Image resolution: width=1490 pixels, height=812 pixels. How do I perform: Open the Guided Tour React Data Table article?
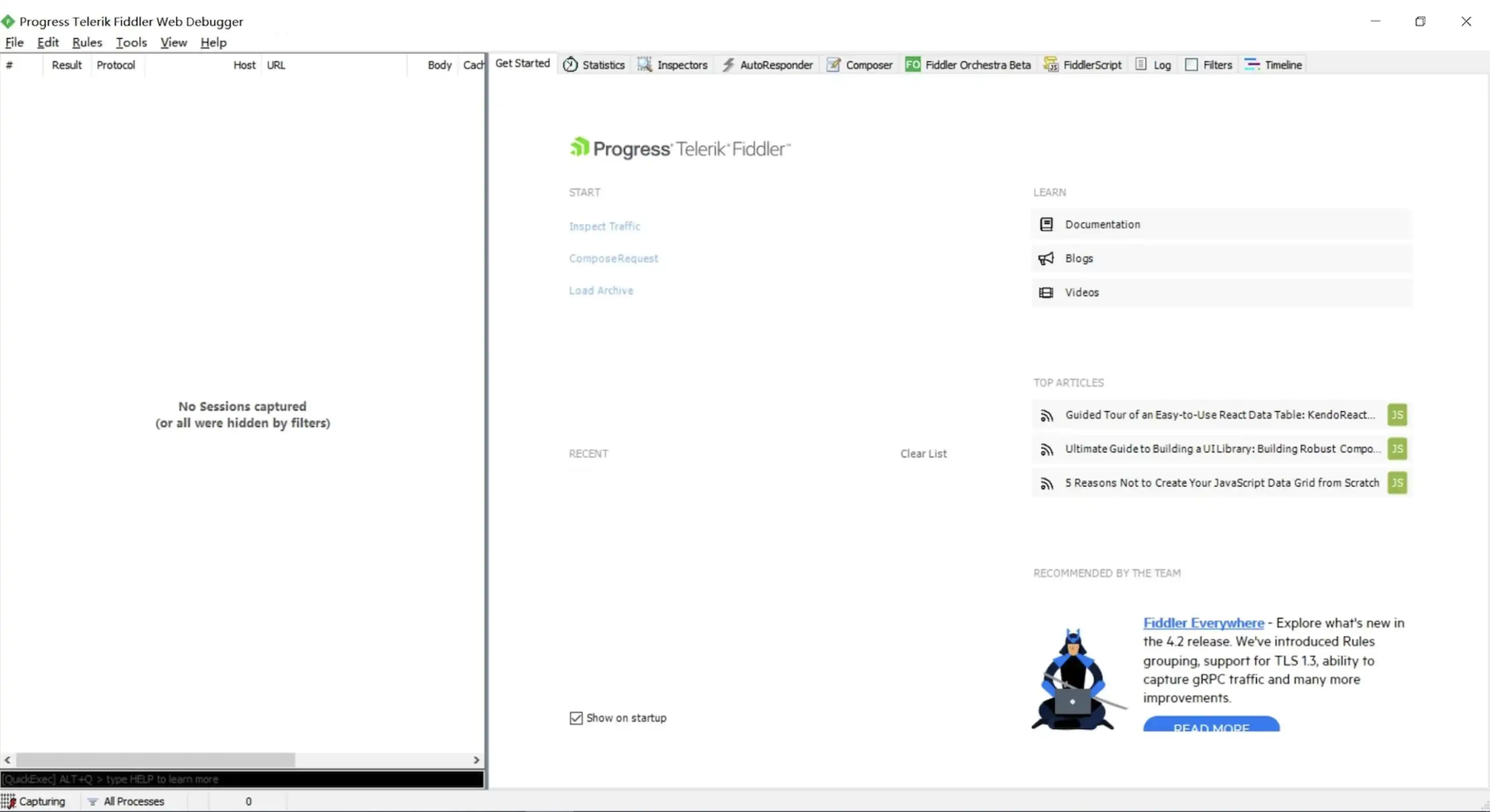tap(1222, 415)
